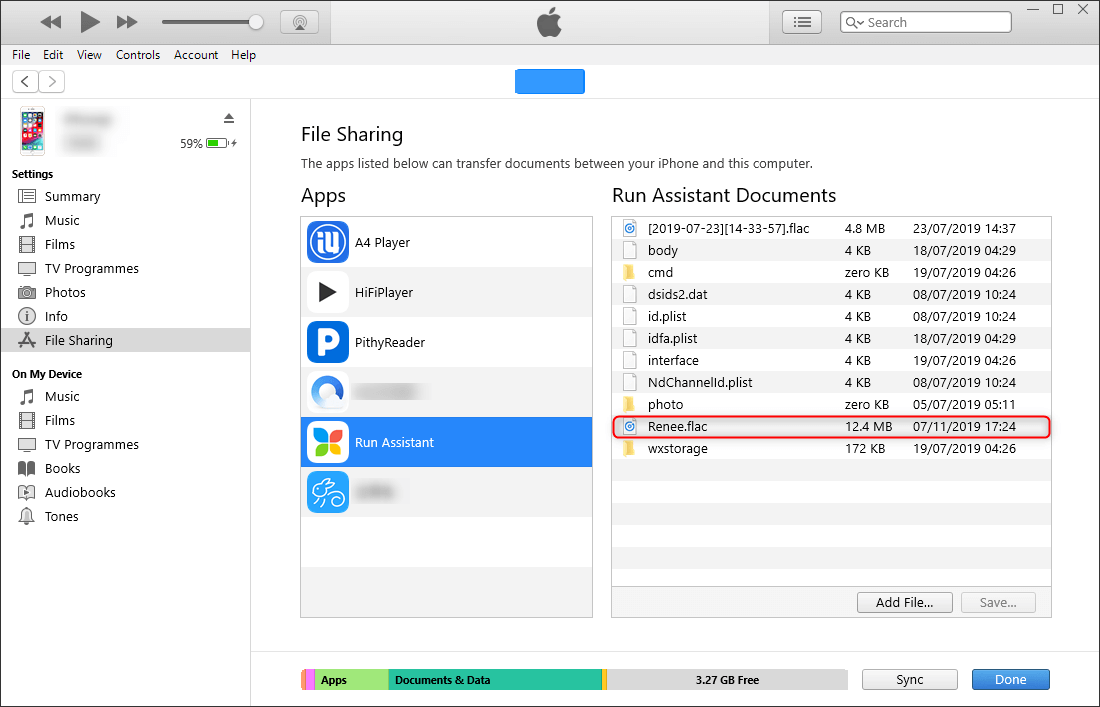
Task: Open TV Programmes under Settings
Action: click(x=126, y=269)
